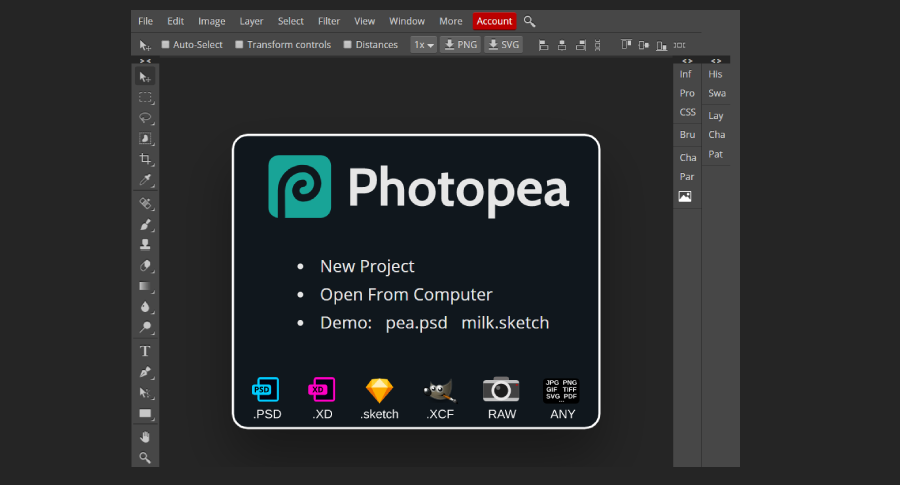Viewport: 900px width, 485px height.
Task: Click the Align Top Edges icon
Action: [626, 45]
